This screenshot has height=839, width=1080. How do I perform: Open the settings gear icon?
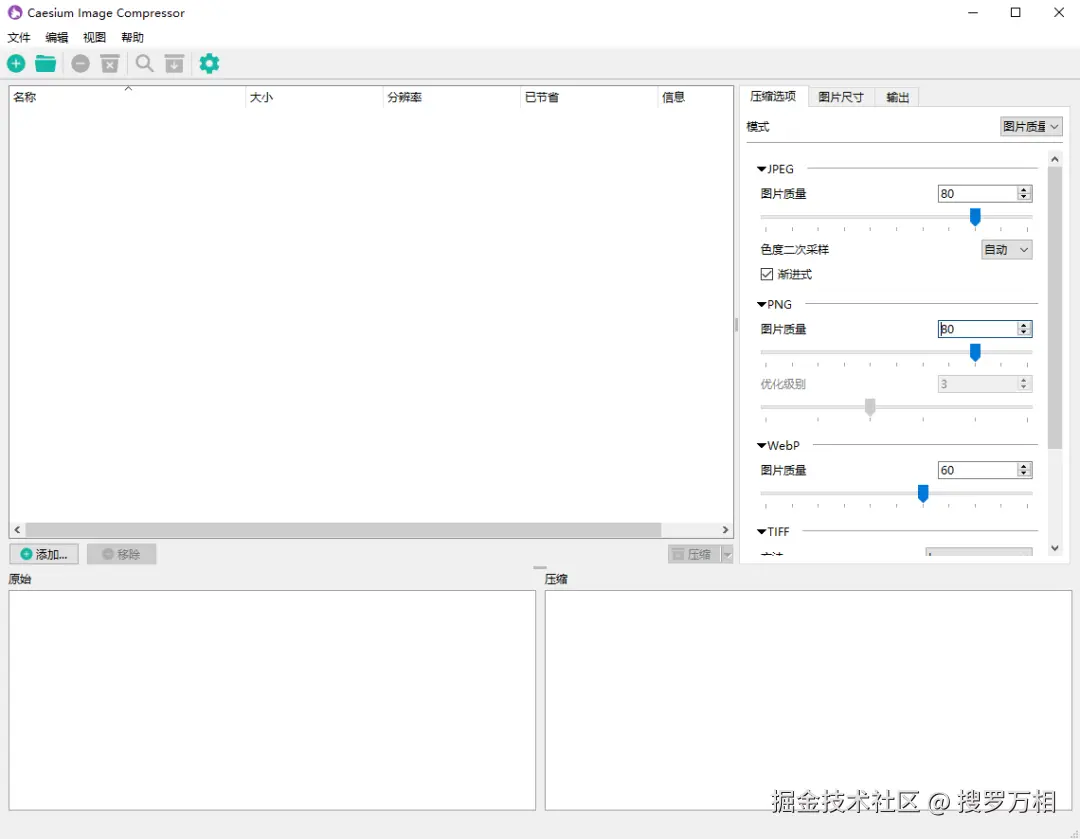[209, 63]
